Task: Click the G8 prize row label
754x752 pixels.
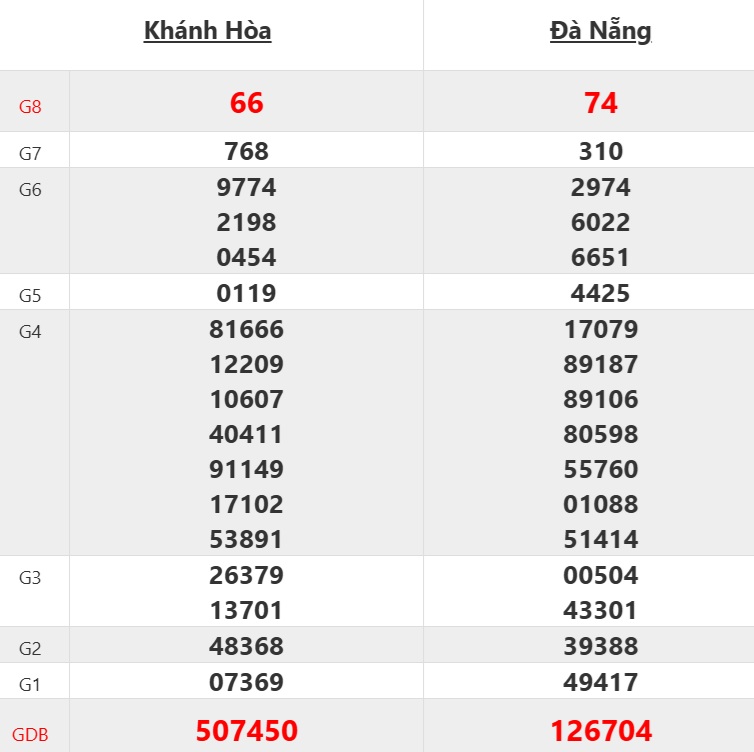Action: [x=31, y=104]
